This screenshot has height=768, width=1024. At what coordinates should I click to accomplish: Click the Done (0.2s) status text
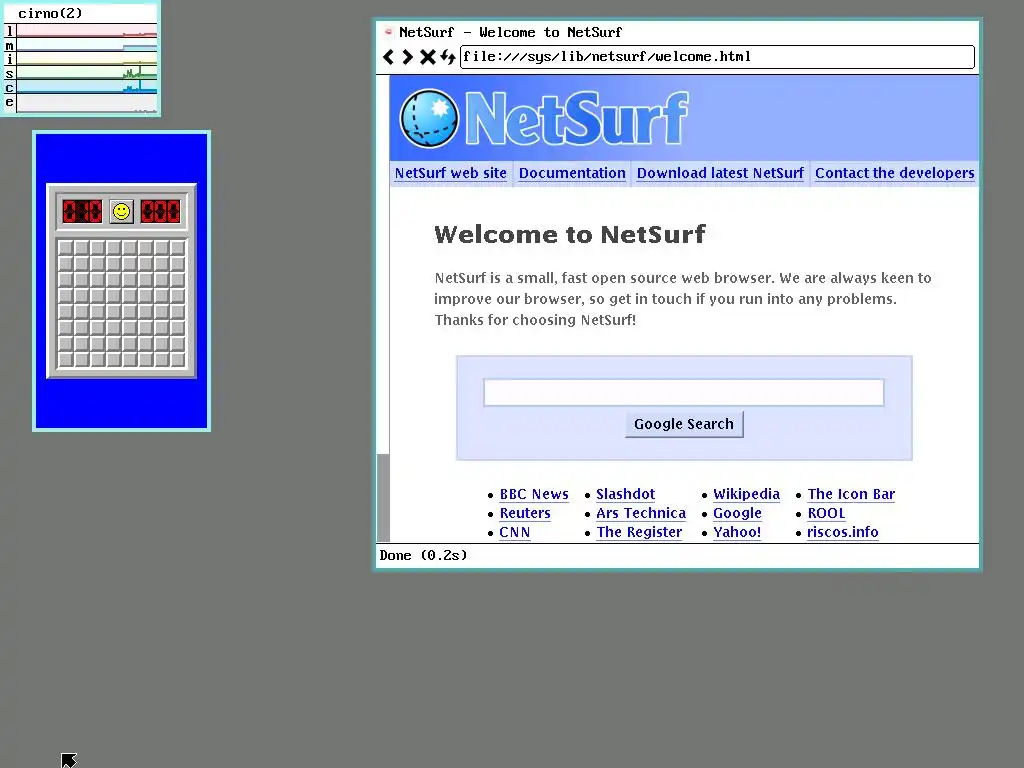click(424, 556)
